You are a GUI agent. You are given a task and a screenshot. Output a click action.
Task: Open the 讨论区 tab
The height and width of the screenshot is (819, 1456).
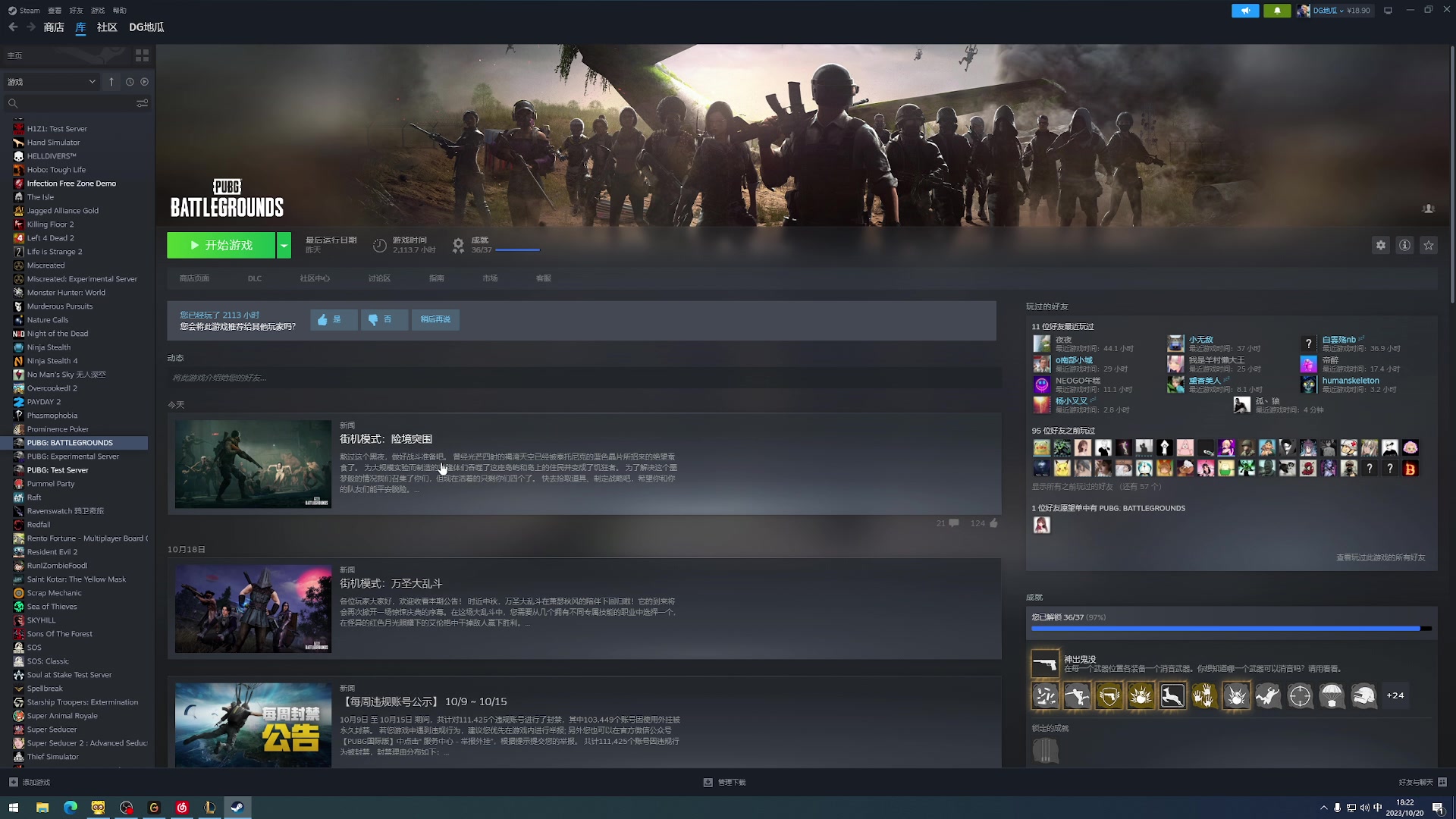point(379,278)
